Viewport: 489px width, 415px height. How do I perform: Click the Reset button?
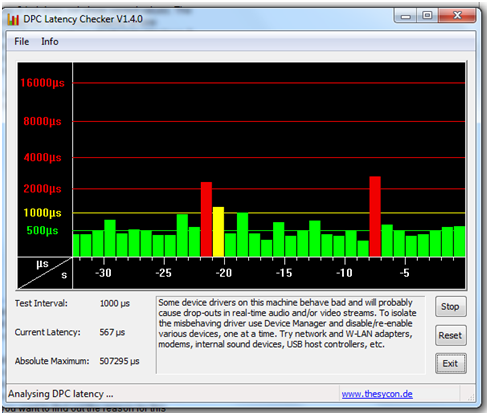pyautogui.click(x=450, y=335)
